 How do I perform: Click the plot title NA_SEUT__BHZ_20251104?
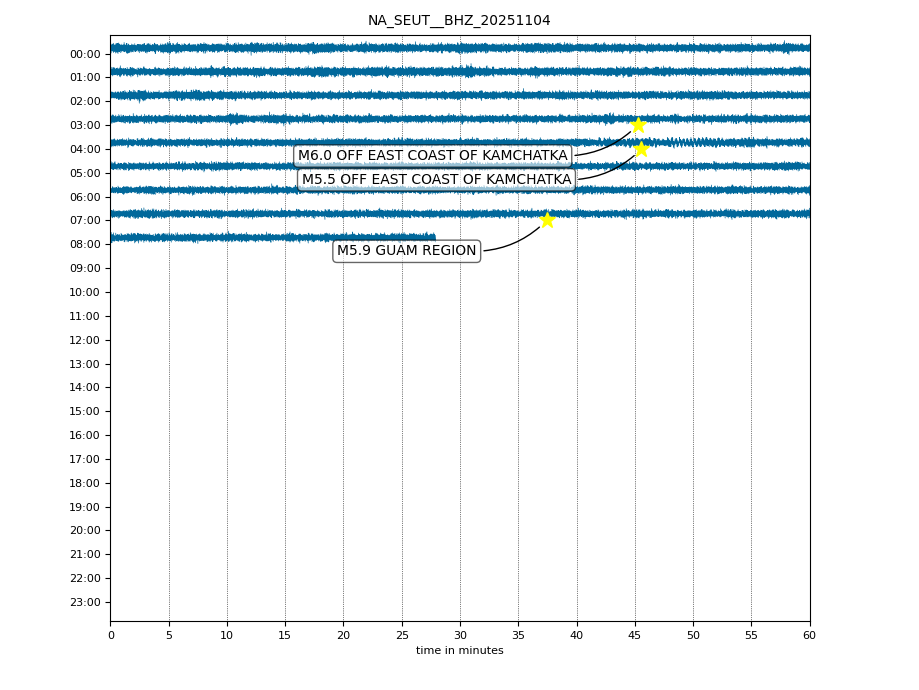(459, 21)
